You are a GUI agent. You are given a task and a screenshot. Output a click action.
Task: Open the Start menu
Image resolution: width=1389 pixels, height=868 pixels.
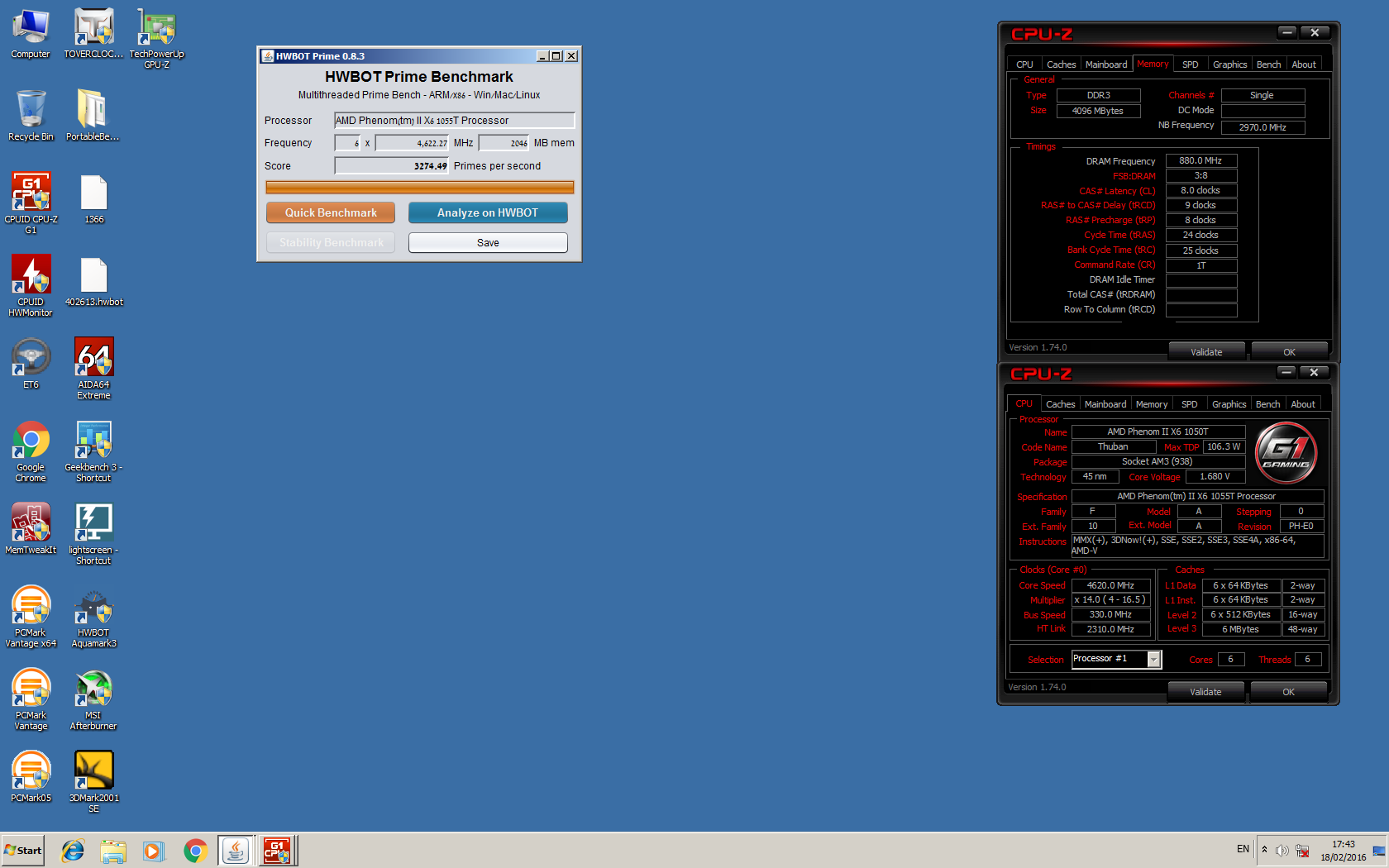tap(23, 850)
